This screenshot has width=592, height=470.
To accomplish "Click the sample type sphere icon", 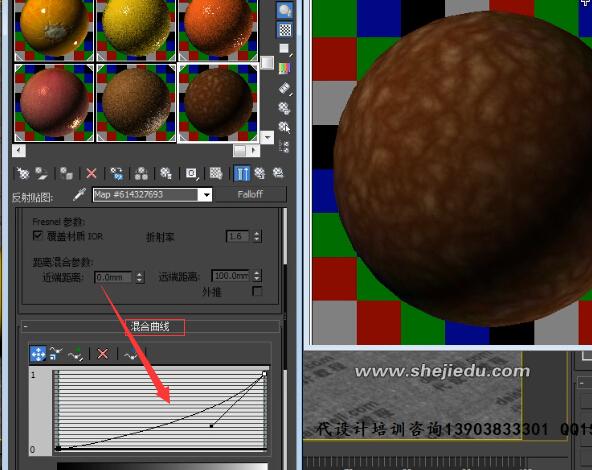I will click(285, 10).
